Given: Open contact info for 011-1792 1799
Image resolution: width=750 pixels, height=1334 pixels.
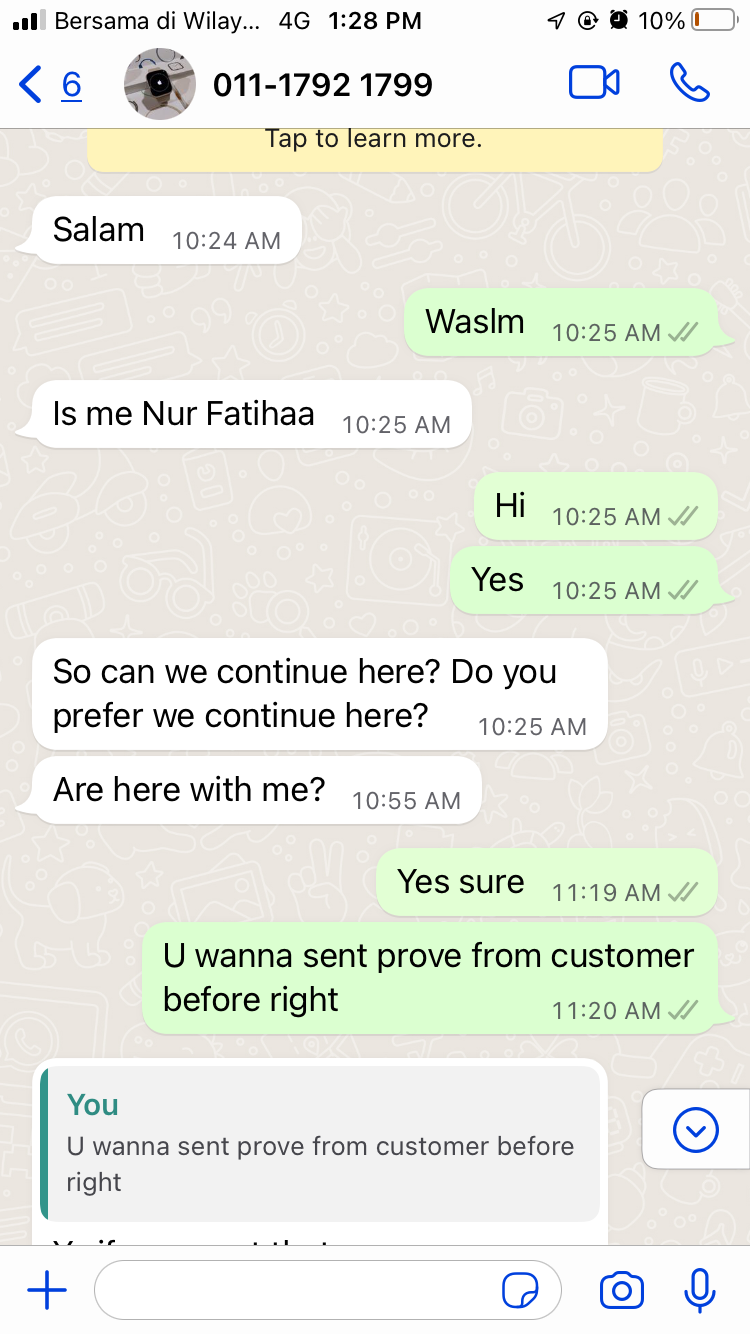Looking at the screenshot, I should 323,85.
